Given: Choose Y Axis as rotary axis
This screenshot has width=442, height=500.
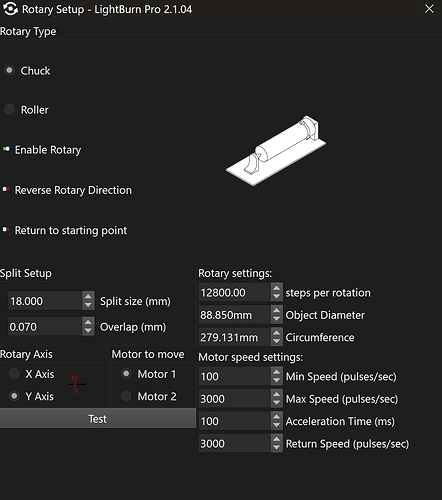Looking at the screenshot, I should pyautogui.click(x=14, y=396).
